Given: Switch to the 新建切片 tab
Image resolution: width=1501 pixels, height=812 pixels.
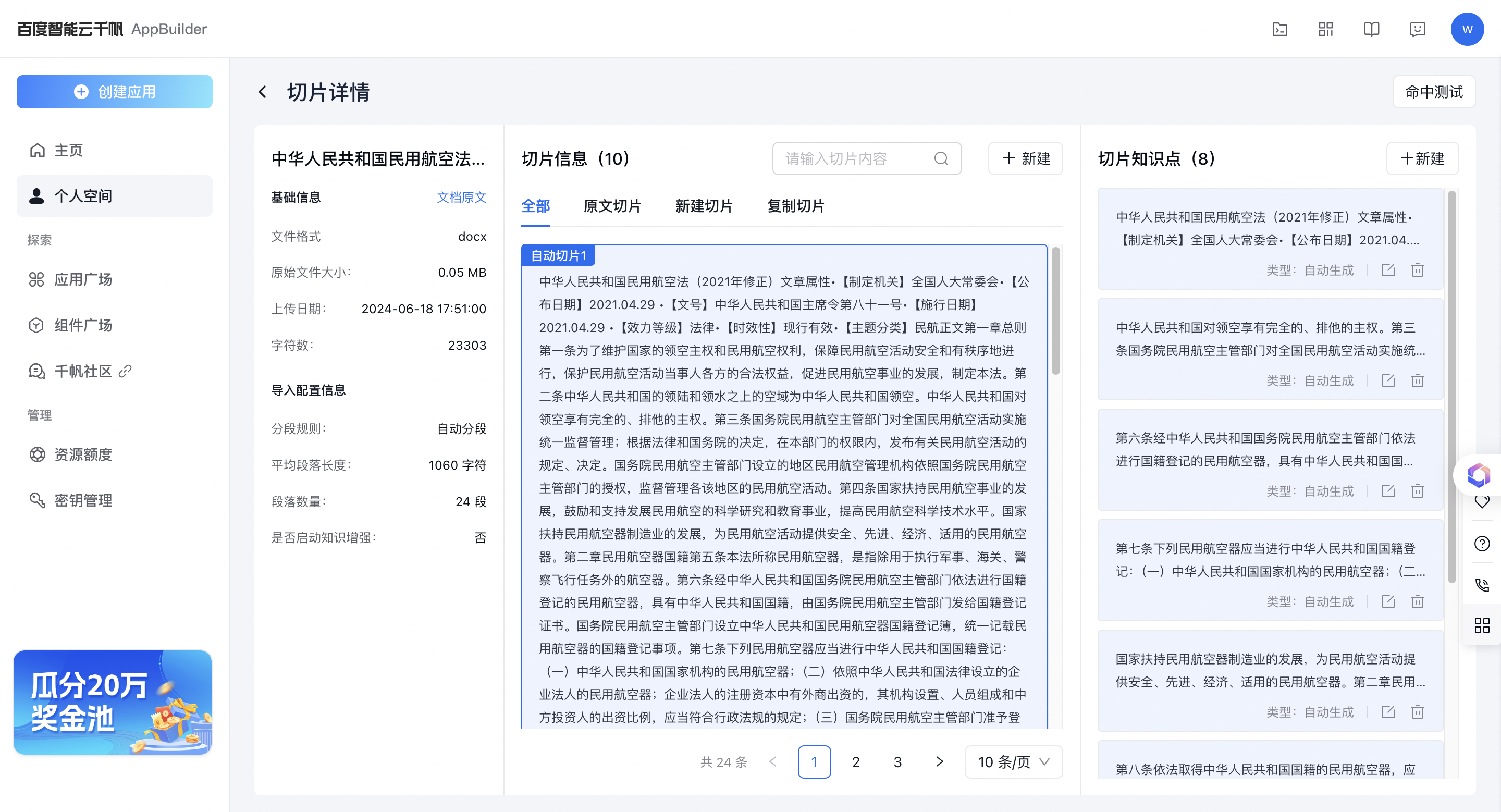Looking at the screenshot, I should click(704, 206).
